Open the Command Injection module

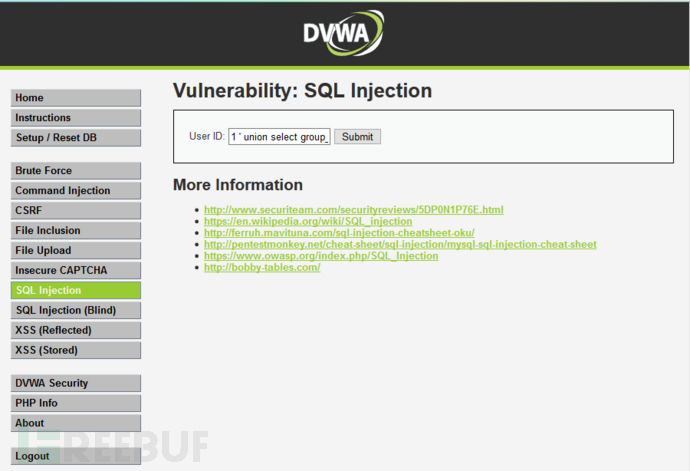point(76,191)
